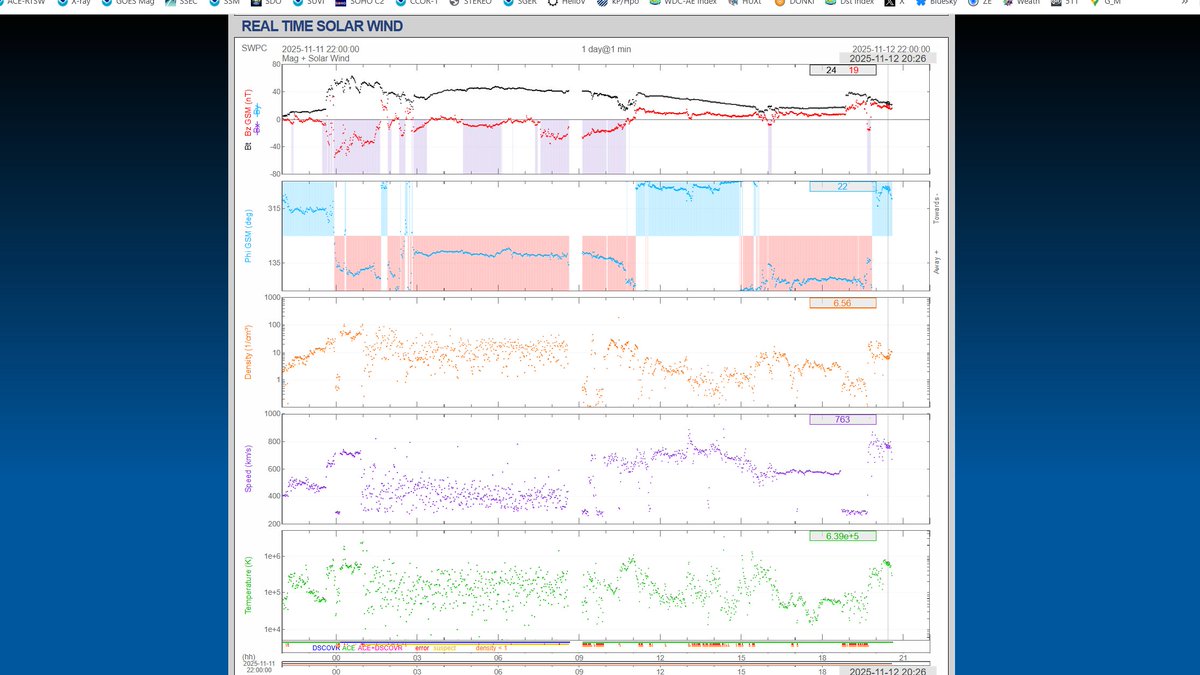Open the Kp/Hpo bookmark
Viewport: 1200px width, 675px height.
(x=617, y=3)
